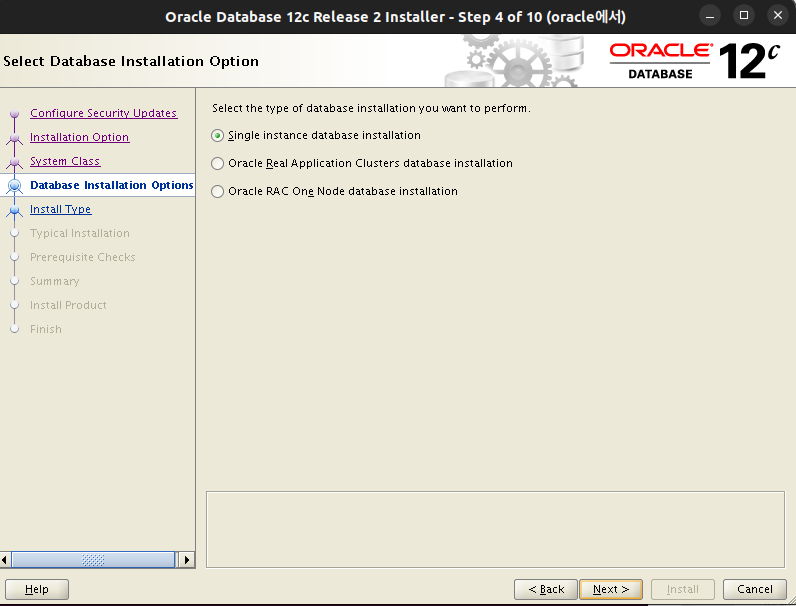
Task: Minimize the installer window
Action: (710, 16)
